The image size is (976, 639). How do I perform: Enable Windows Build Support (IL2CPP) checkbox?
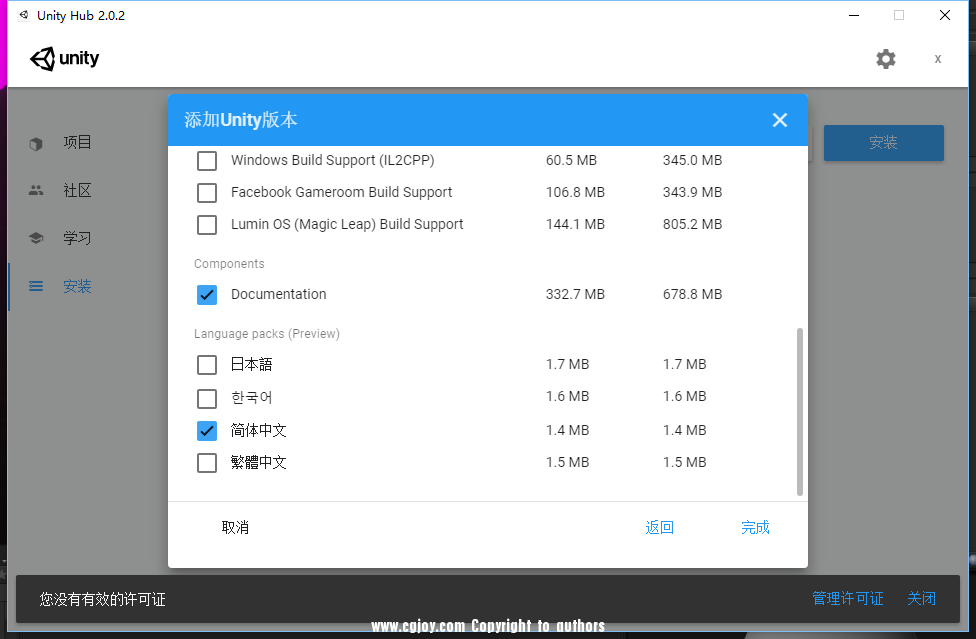point(207,161)
